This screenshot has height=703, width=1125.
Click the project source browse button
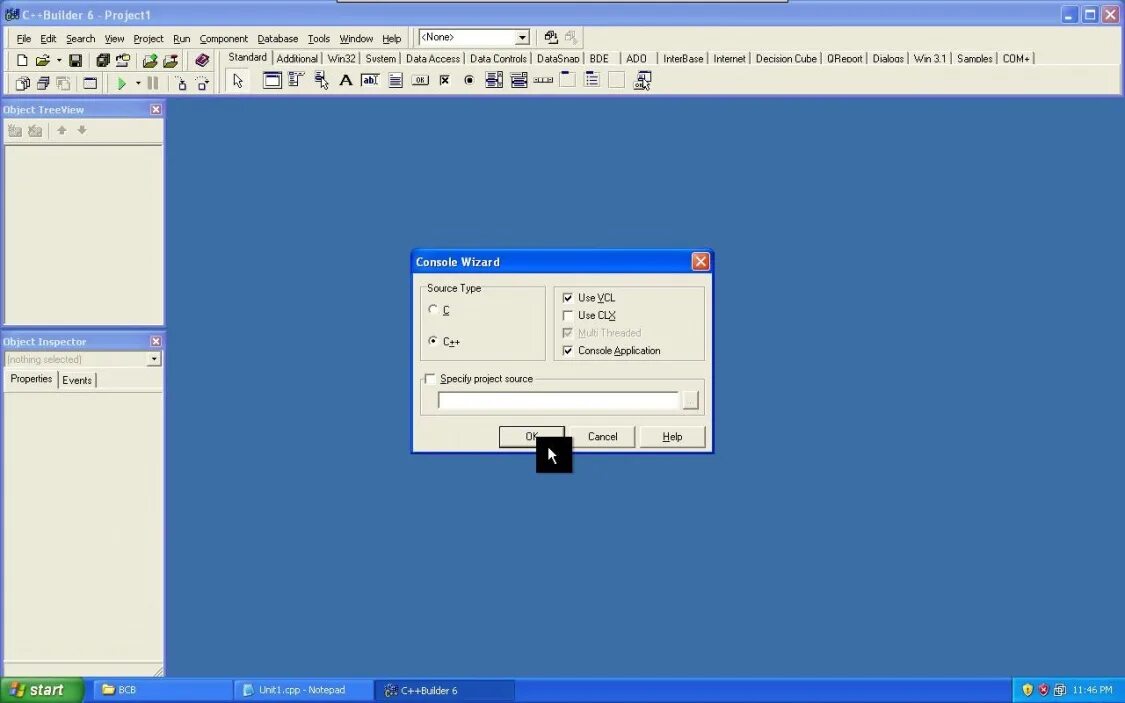(x=690, y=400)
